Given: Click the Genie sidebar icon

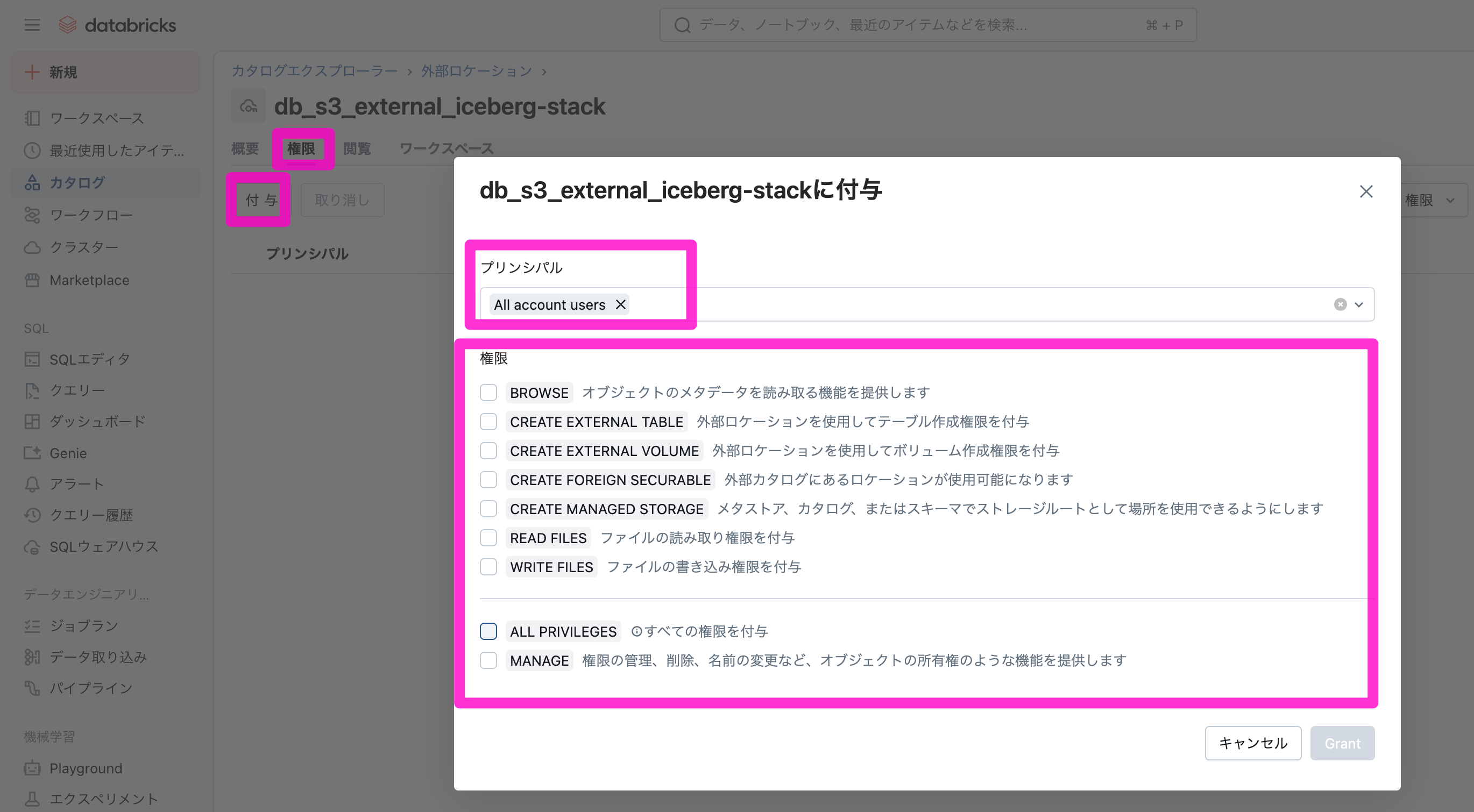Looking at the screenshot, I should click(32, 453).
